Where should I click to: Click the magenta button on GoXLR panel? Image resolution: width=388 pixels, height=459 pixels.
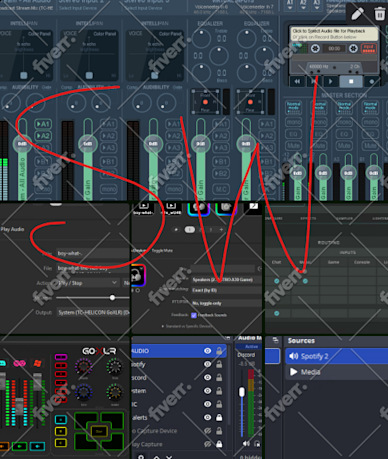pos(61,357)
